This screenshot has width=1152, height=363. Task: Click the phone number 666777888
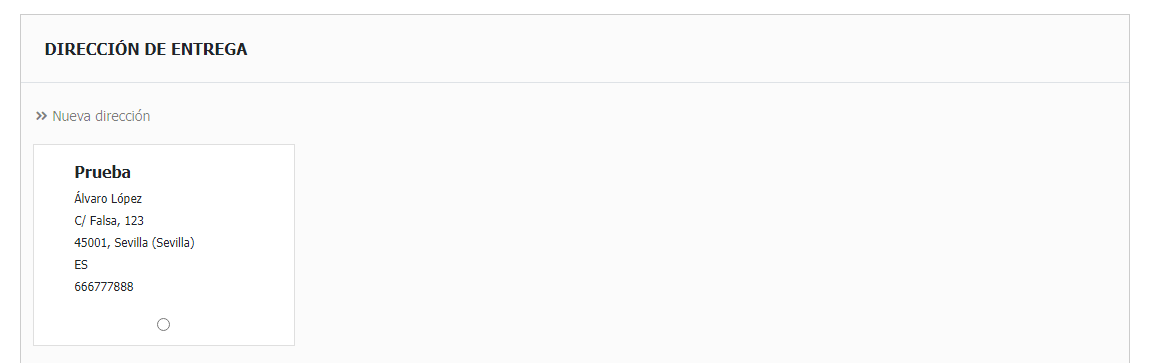point(104,287)
